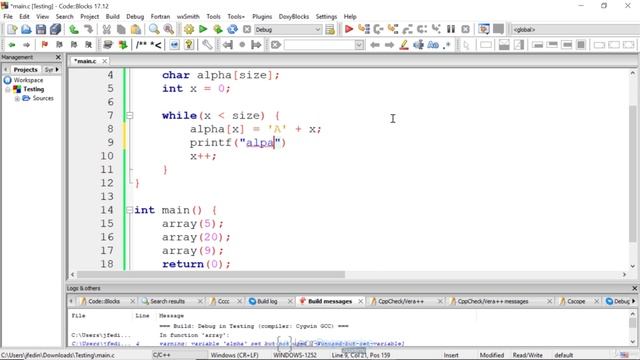Click the WINDOWS-1252 encoding status entry
Viewport: 640px width, 360px height.
click(295, 355)
